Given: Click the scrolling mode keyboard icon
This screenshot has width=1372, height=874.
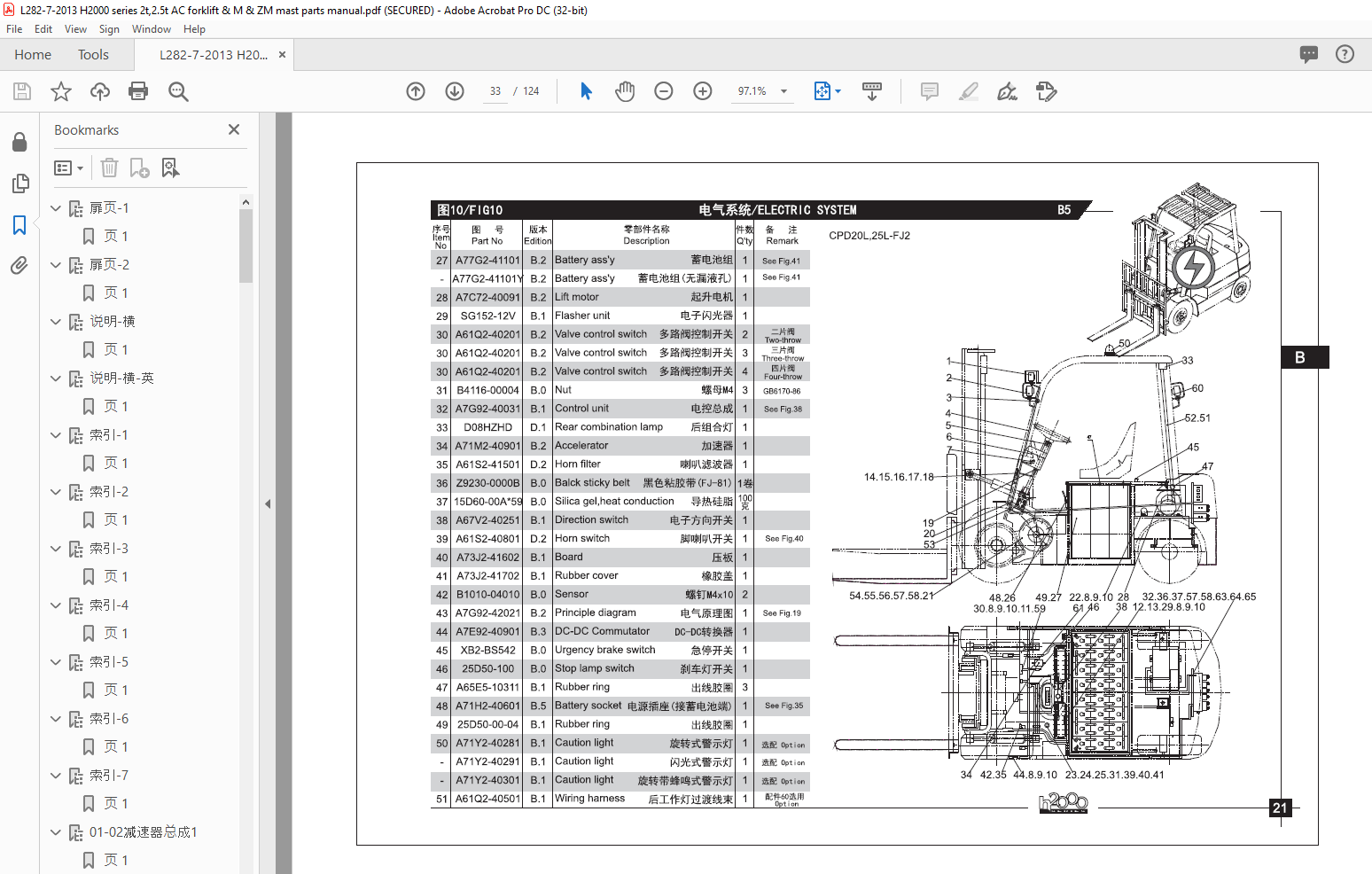Looking at the screenshot, I should click(872, 91).
